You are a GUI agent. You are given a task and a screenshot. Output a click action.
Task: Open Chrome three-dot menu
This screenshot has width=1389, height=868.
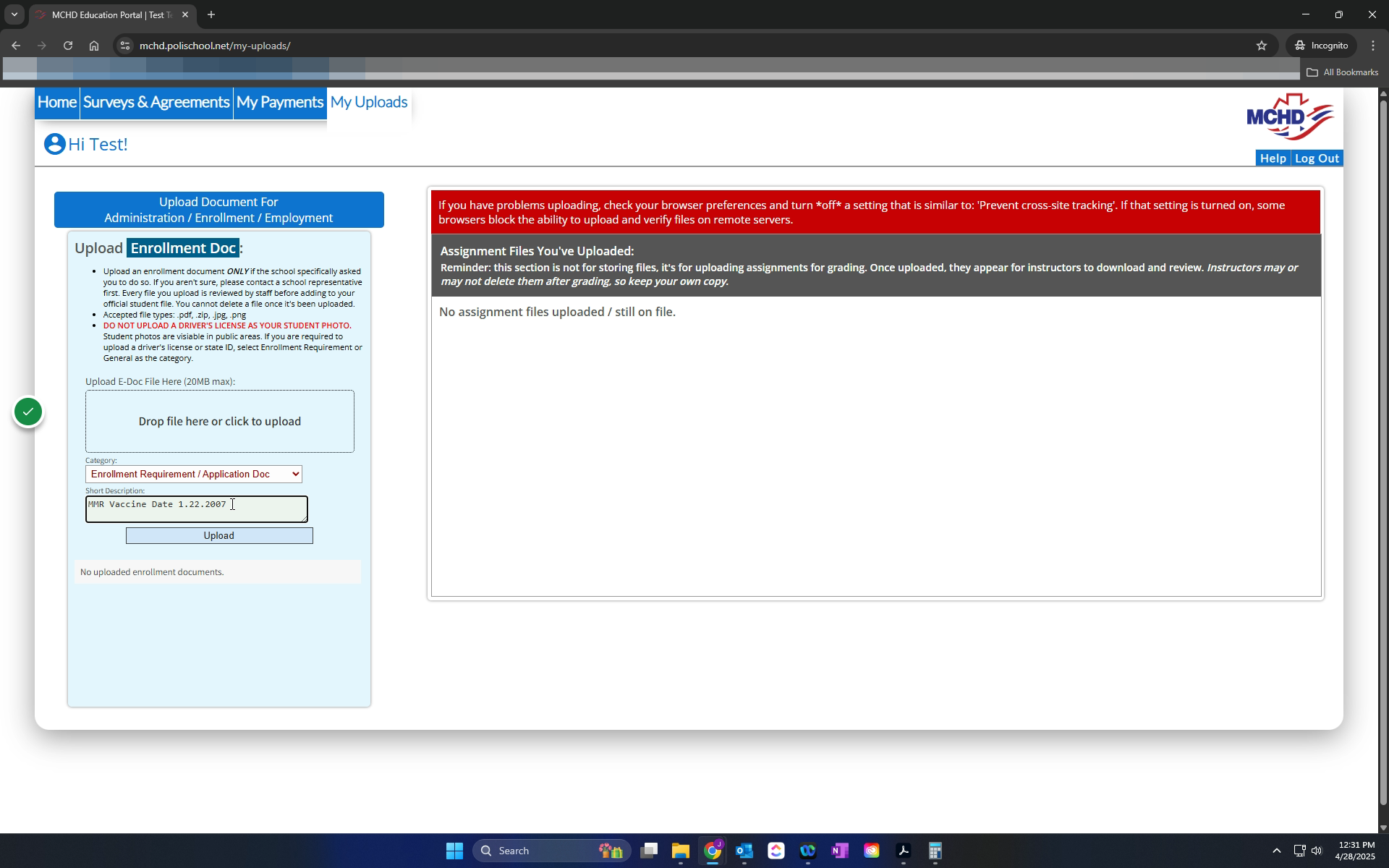click(1373, 46)
